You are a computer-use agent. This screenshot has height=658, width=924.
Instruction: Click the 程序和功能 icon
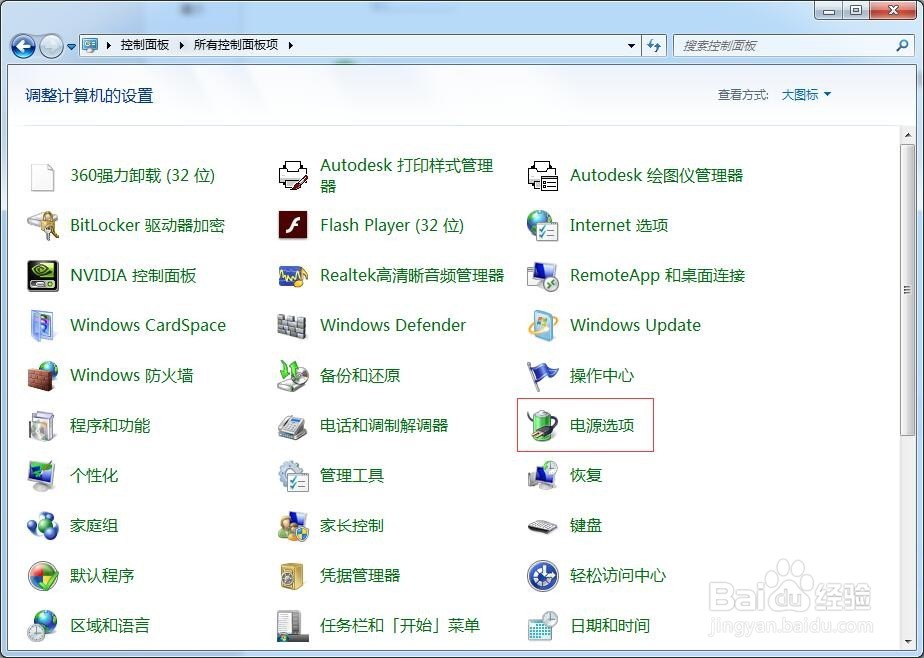pyautogui.click(x=42, y=426)
